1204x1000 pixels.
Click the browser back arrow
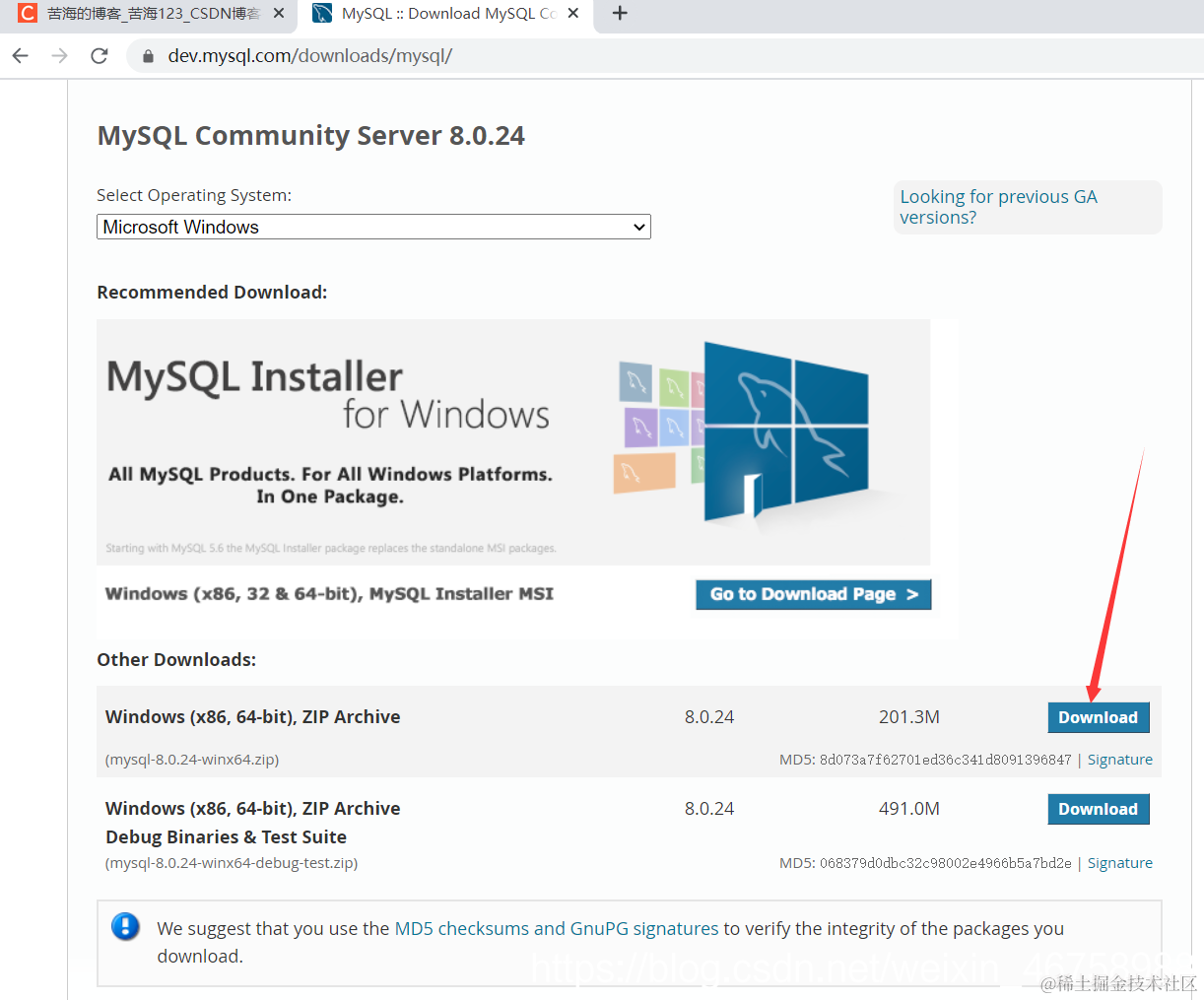[21, 56]
